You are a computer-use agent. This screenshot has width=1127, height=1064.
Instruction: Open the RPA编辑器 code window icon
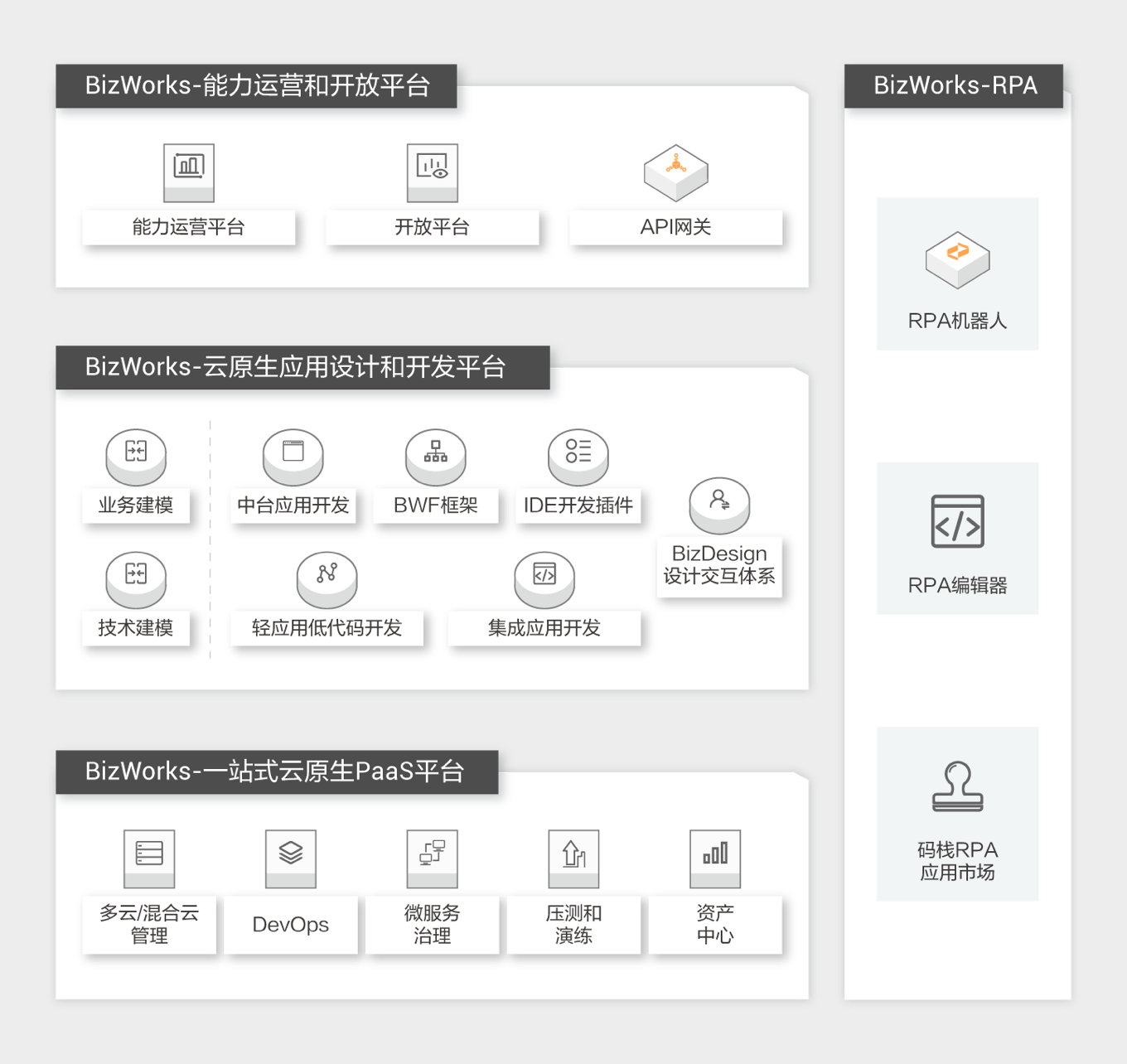click(x=957, y=521)
